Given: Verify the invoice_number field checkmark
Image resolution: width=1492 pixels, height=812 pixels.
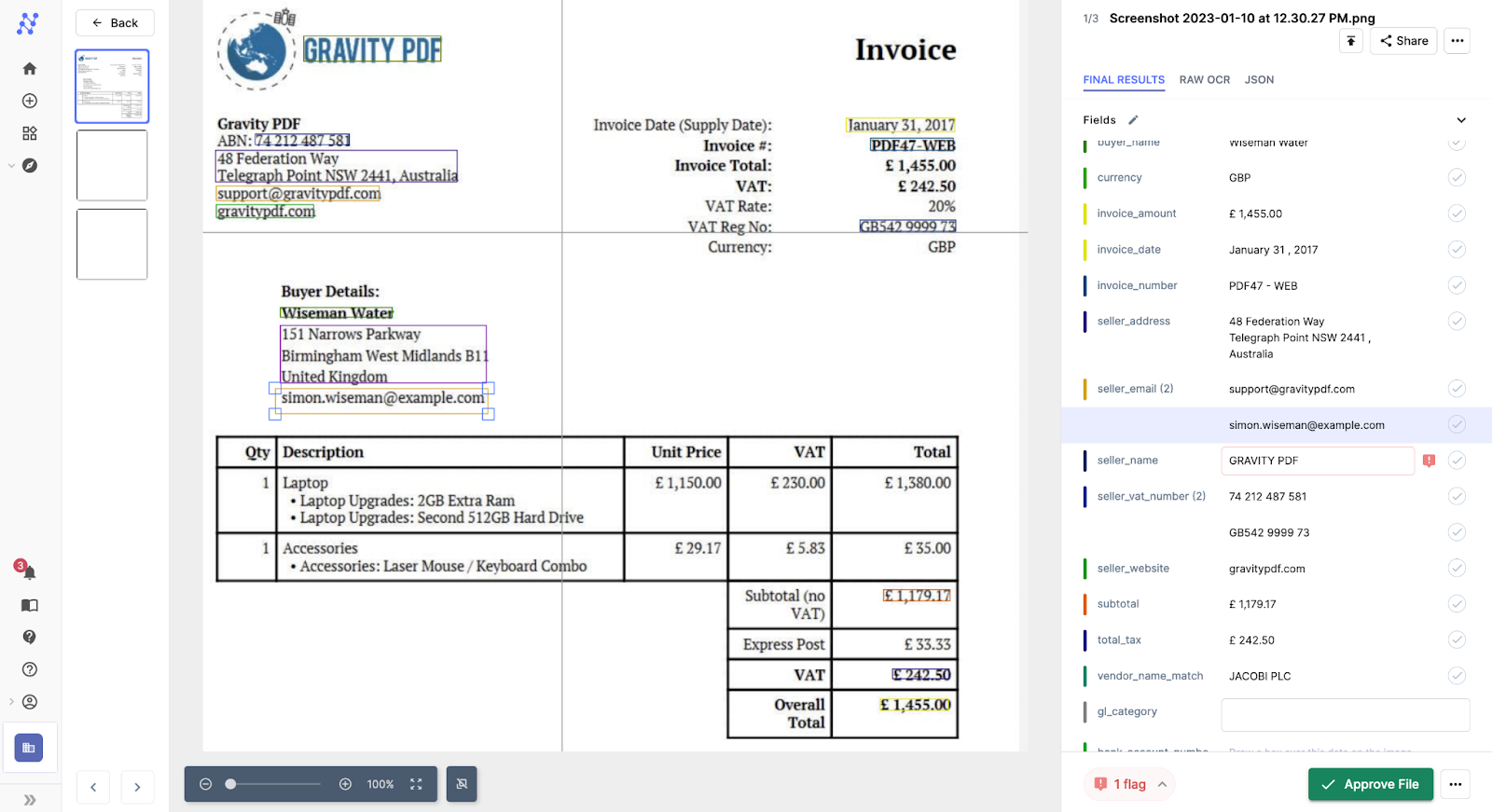Looking at the screenshot, I should [x=1457, y=285].
